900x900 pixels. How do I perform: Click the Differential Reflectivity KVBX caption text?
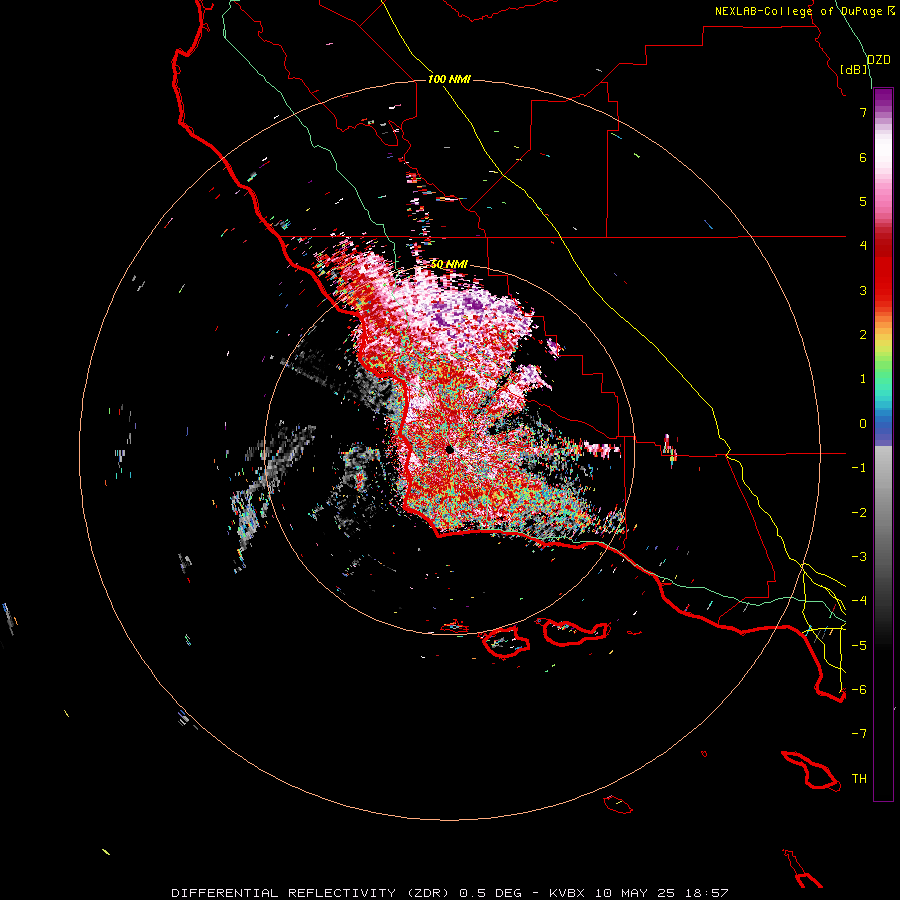tap(449, 893)
